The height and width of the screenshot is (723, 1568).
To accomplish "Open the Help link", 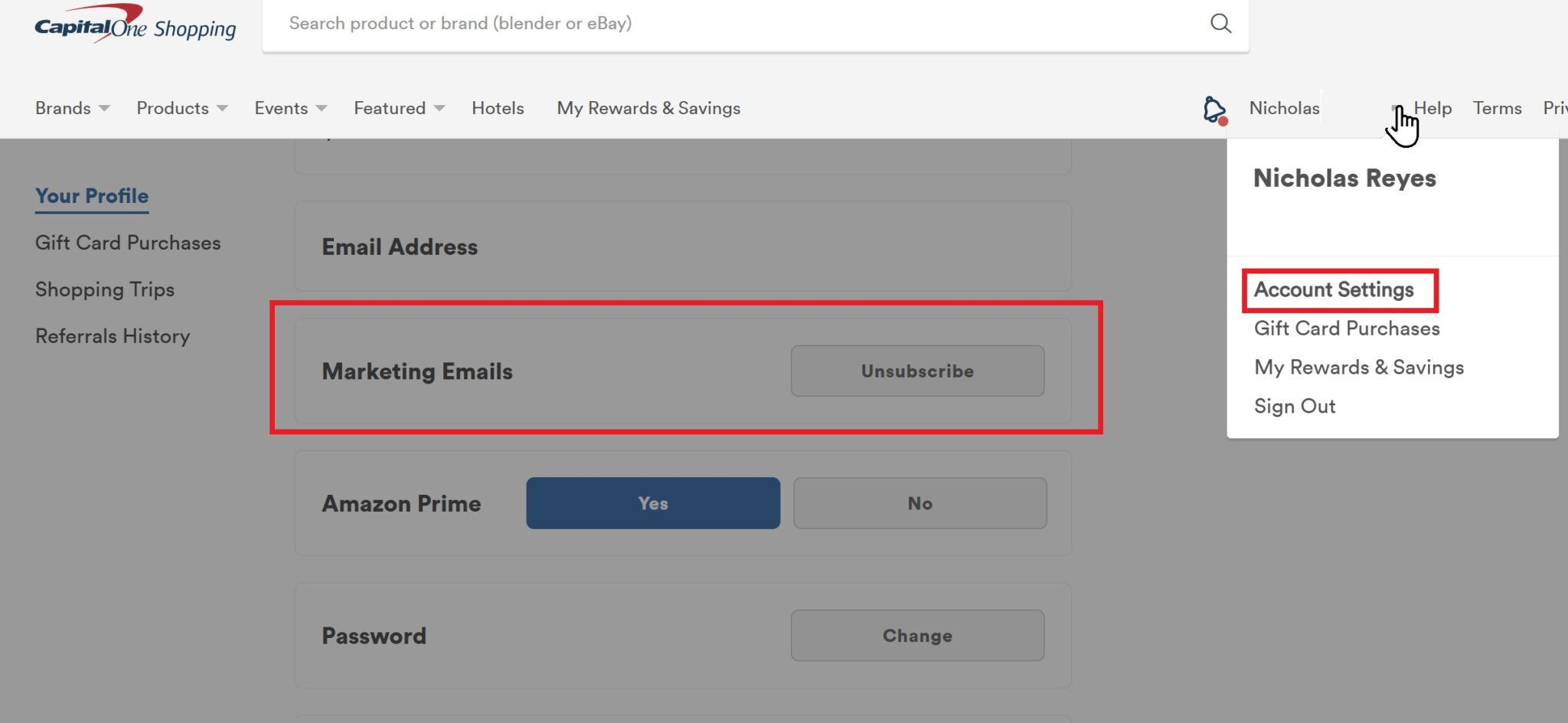I will point(1432,109).
